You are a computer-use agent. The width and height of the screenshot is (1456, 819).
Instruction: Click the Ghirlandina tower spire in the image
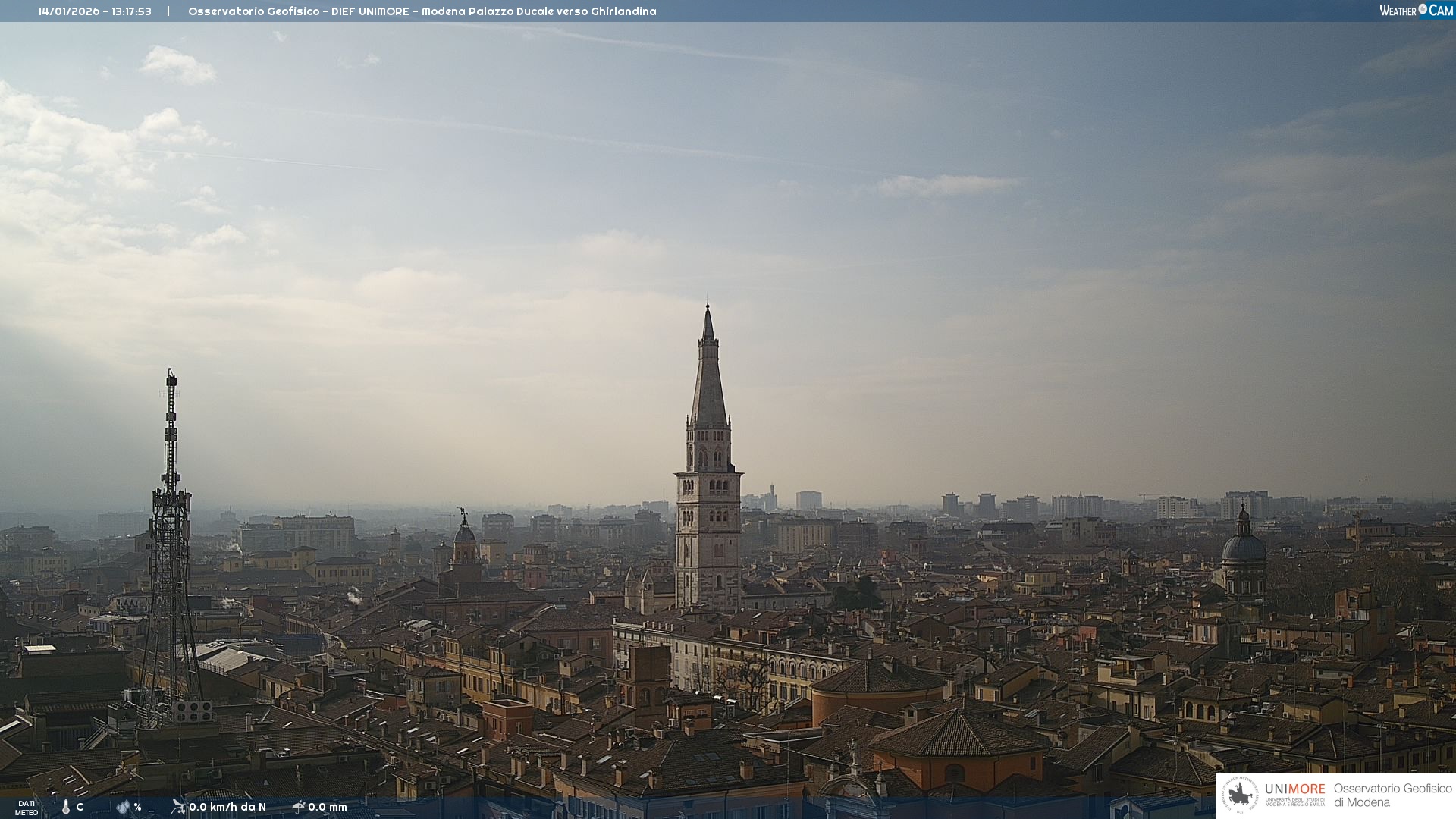708,379
